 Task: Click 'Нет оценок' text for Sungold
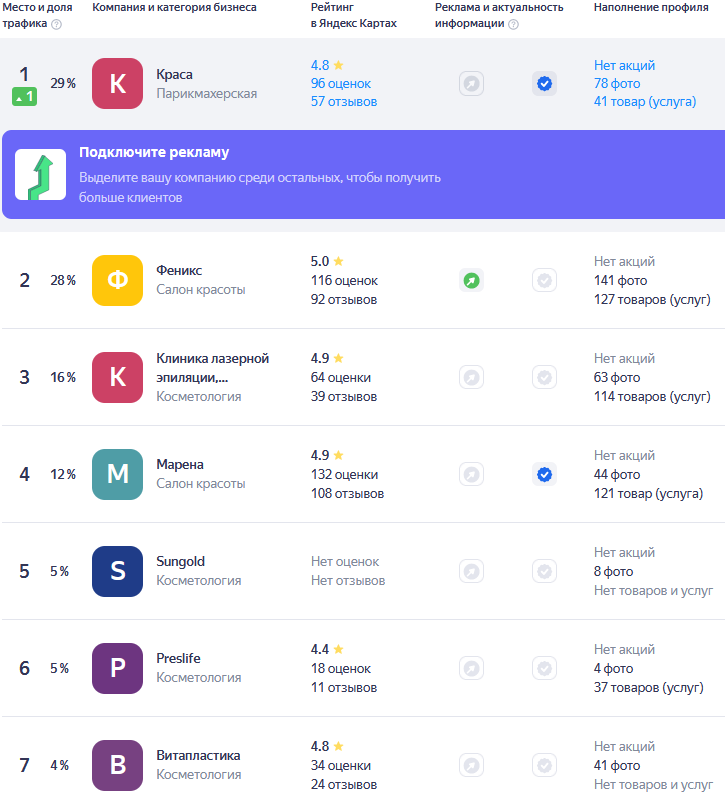[x=345, y=561]
